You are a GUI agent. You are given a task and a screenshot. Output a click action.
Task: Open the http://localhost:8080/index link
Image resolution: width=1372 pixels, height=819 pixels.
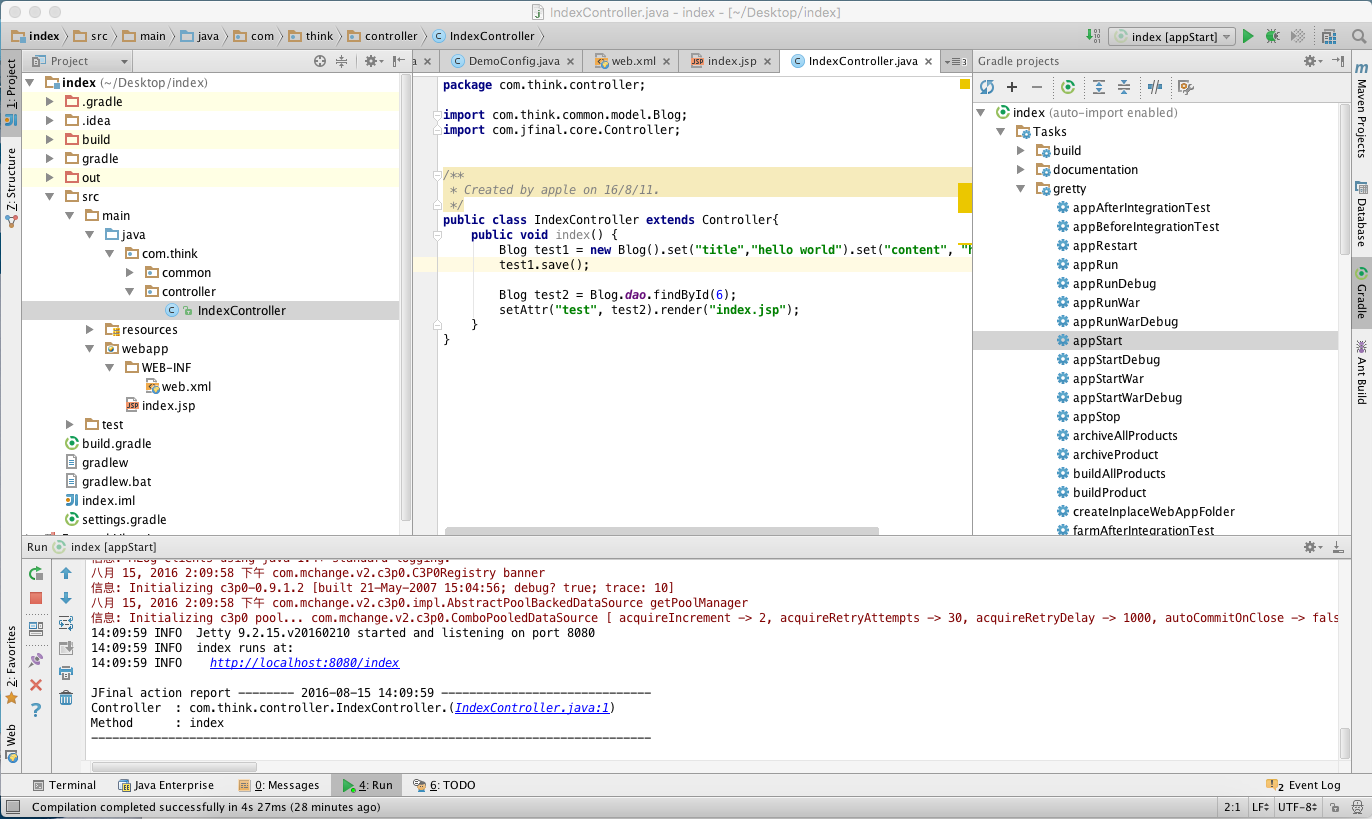point(304,663)
